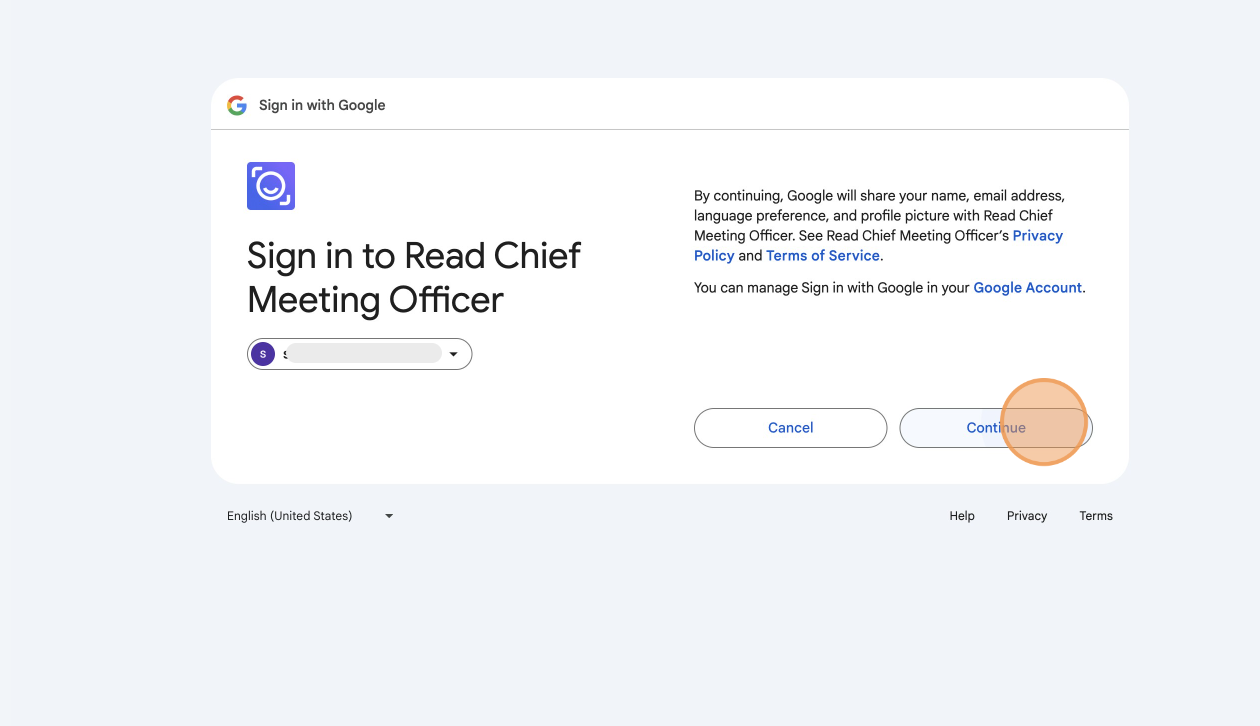Open the Terms of Service link
This screenshot has height=726, width=1260.
click(823, 256)
